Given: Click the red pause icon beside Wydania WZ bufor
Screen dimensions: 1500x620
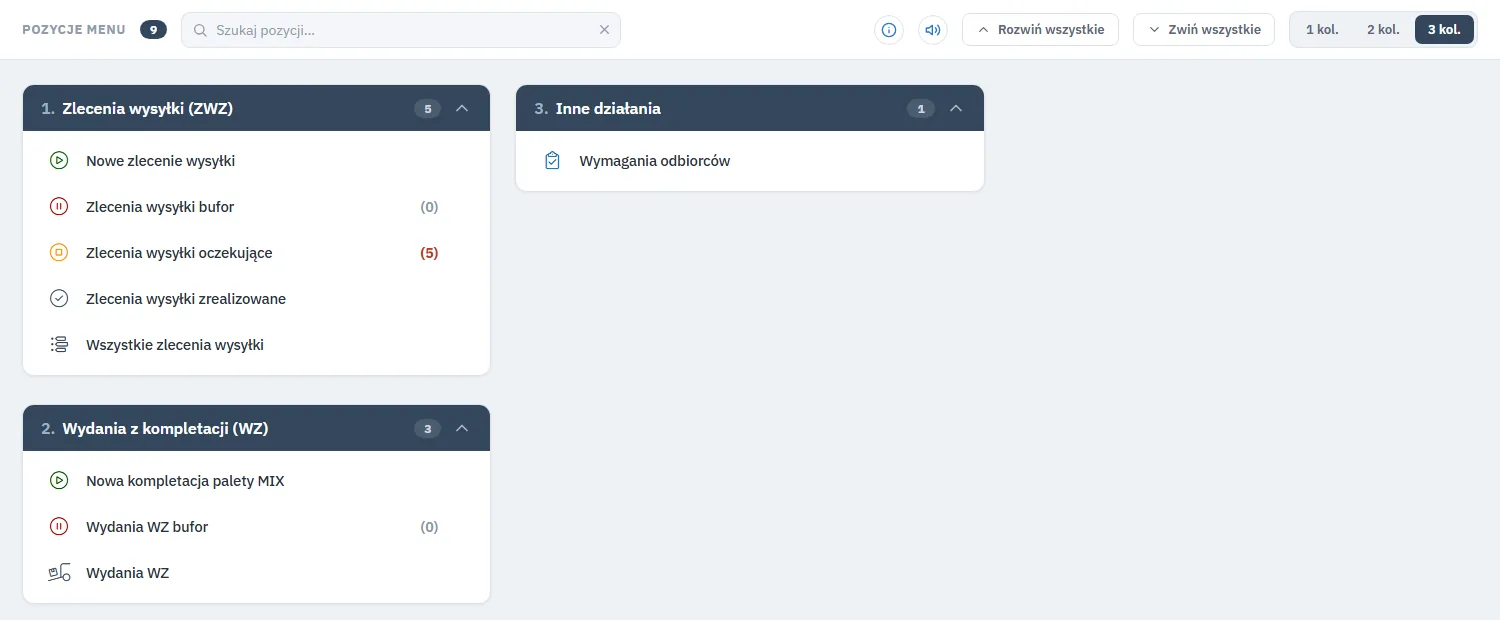Looking at the screenshot, I should coord(59,527).
